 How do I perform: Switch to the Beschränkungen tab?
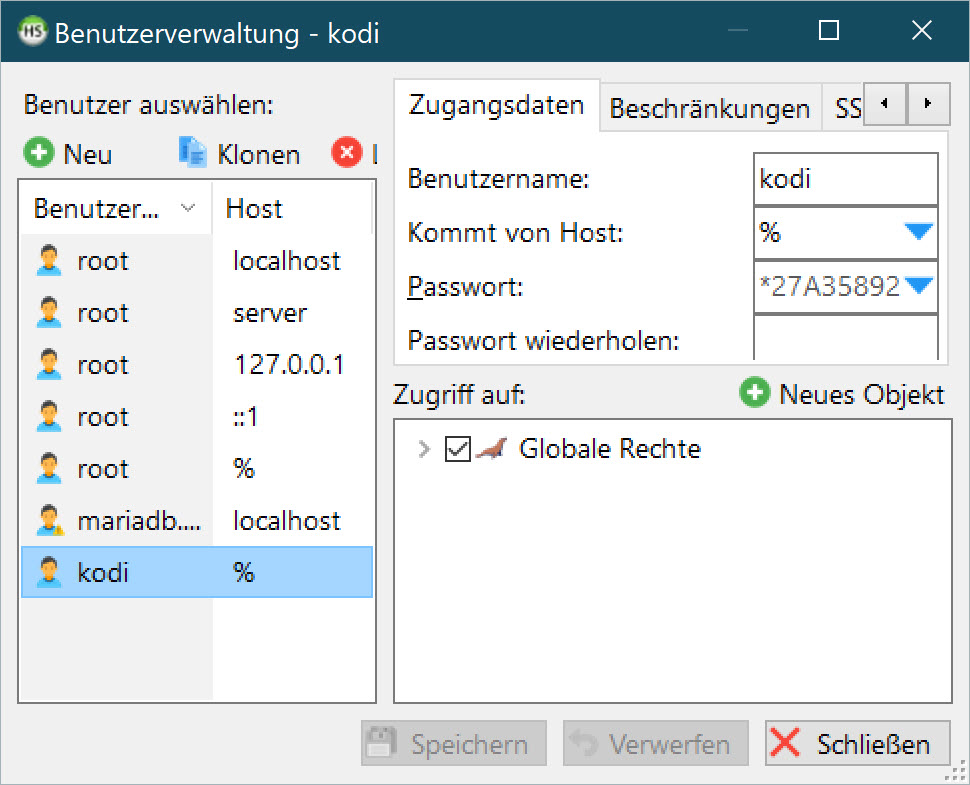click(710, 108)
